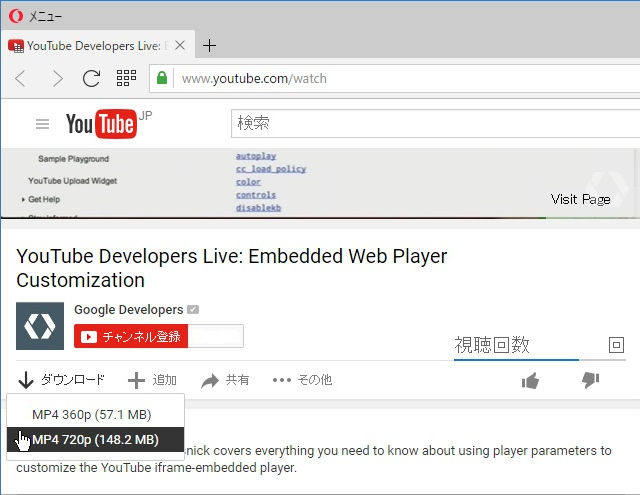Open Google Developers channel avatar

(x=40, y=326)
